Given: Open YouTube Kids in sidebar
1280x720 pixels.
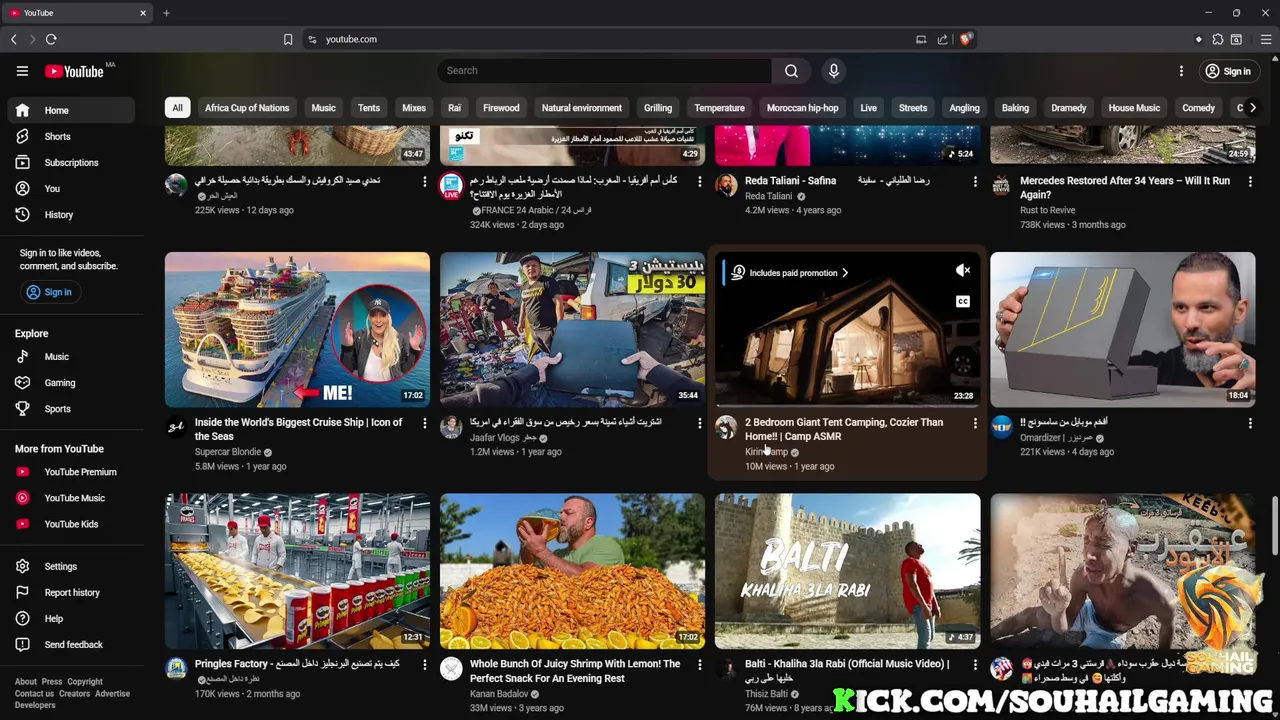Looking at the screenshot, I should (71, 524).
